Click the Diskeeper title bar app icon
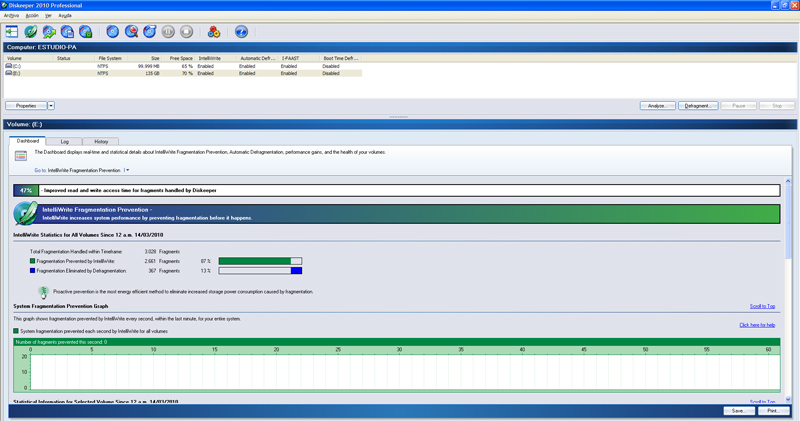Image resolution: width=800 pixels, height=421 pixels. click(4, 5)
